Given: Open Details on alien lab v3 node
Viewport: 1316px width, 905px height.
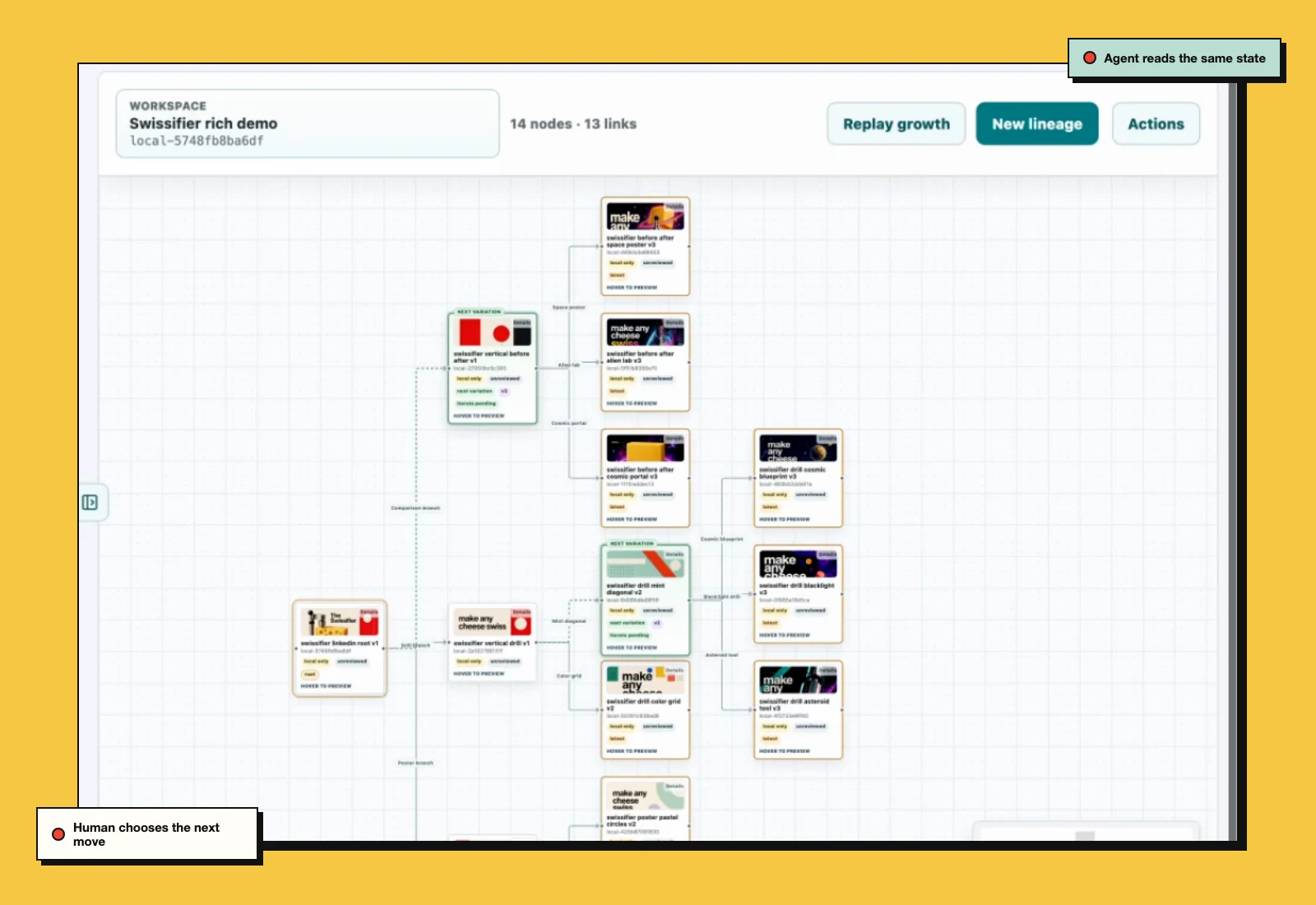Looking at the screenshot, I should pos(674,323).
